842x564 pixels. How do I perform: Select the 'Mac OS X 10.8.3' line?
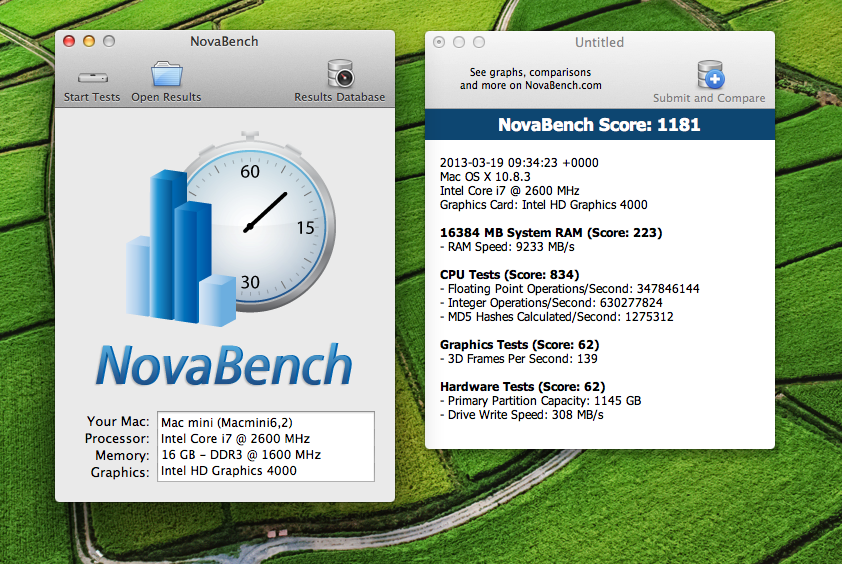click(485, 177)
